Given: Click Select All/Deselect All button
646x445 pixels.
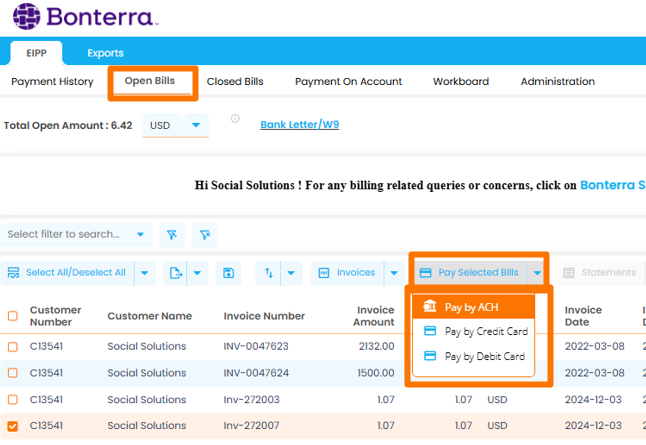Looking at the screenshot, I should (67, 273).
